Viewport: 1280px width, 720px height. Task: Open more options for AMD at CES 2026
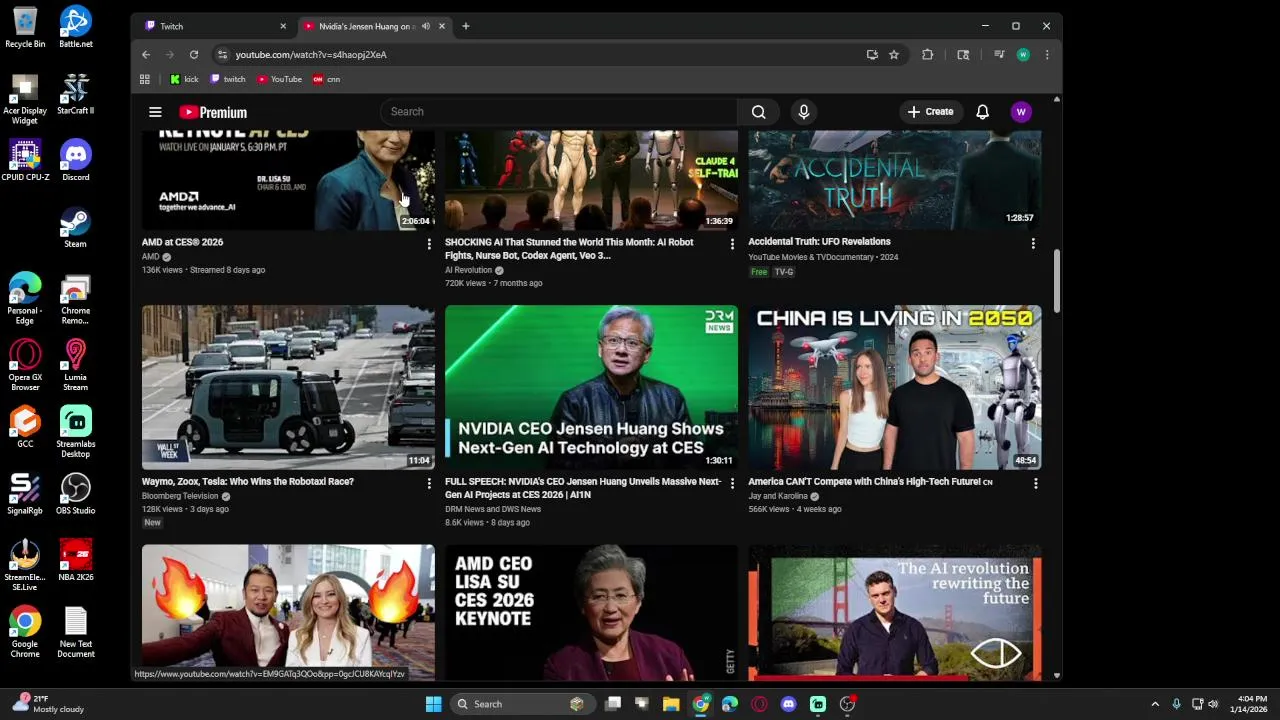click(429, 244)
